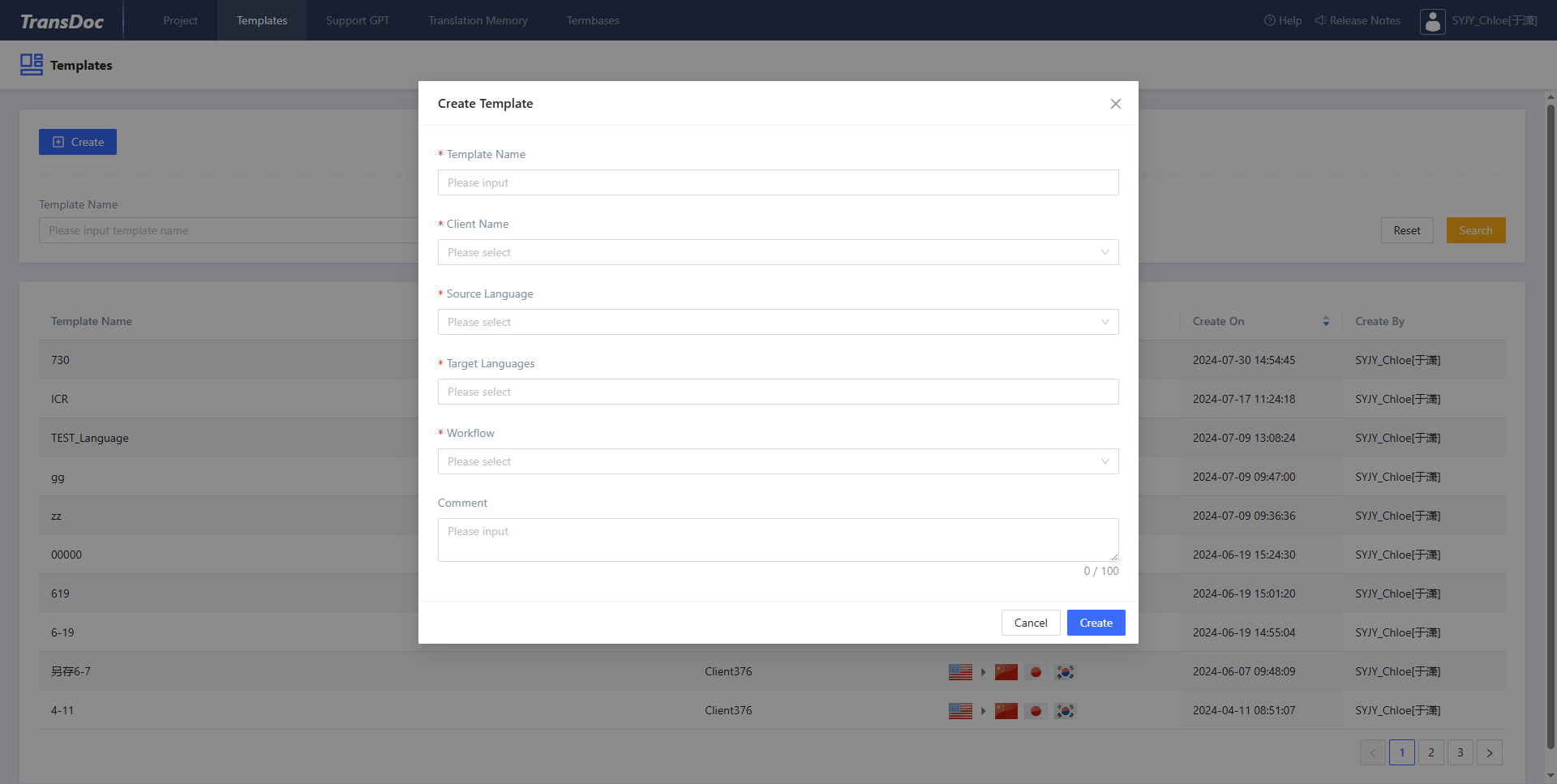Expand the Client Name dropdown
This screenshot has width=1557, height=784.
(778, 252)
